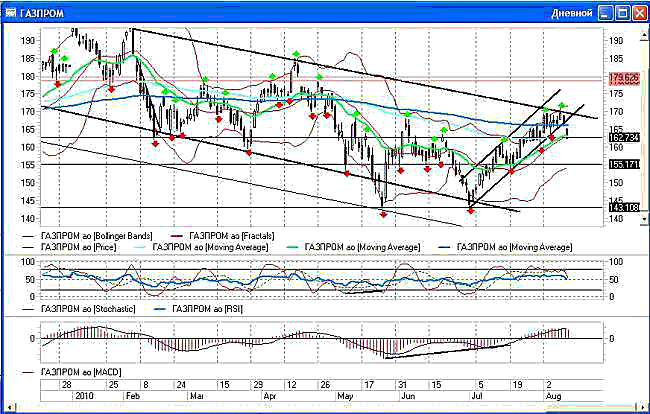Click the 100 label on Stochastic right scale
This screenshot has width=650, height=414.
coord(616,261)
